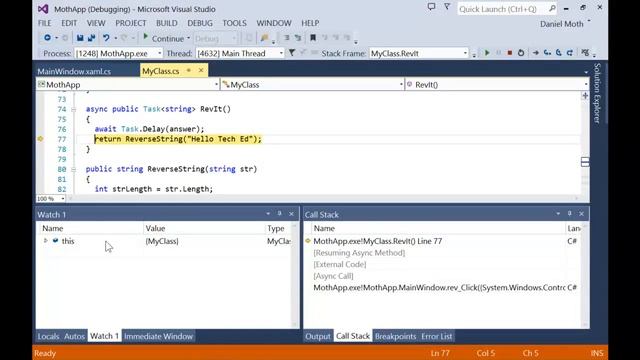
Task: Switch to the Locals tab
Action: point(48,336)
